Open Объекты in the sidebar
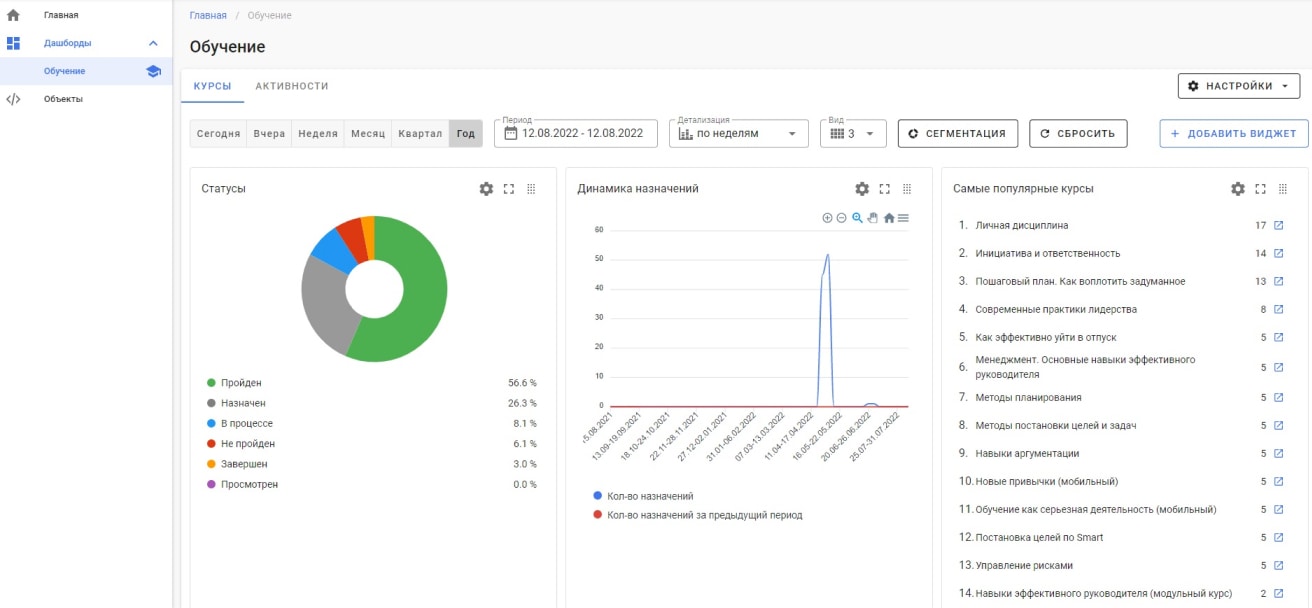The height and width of the screenshot is (608, 1312). coord(63,99)
